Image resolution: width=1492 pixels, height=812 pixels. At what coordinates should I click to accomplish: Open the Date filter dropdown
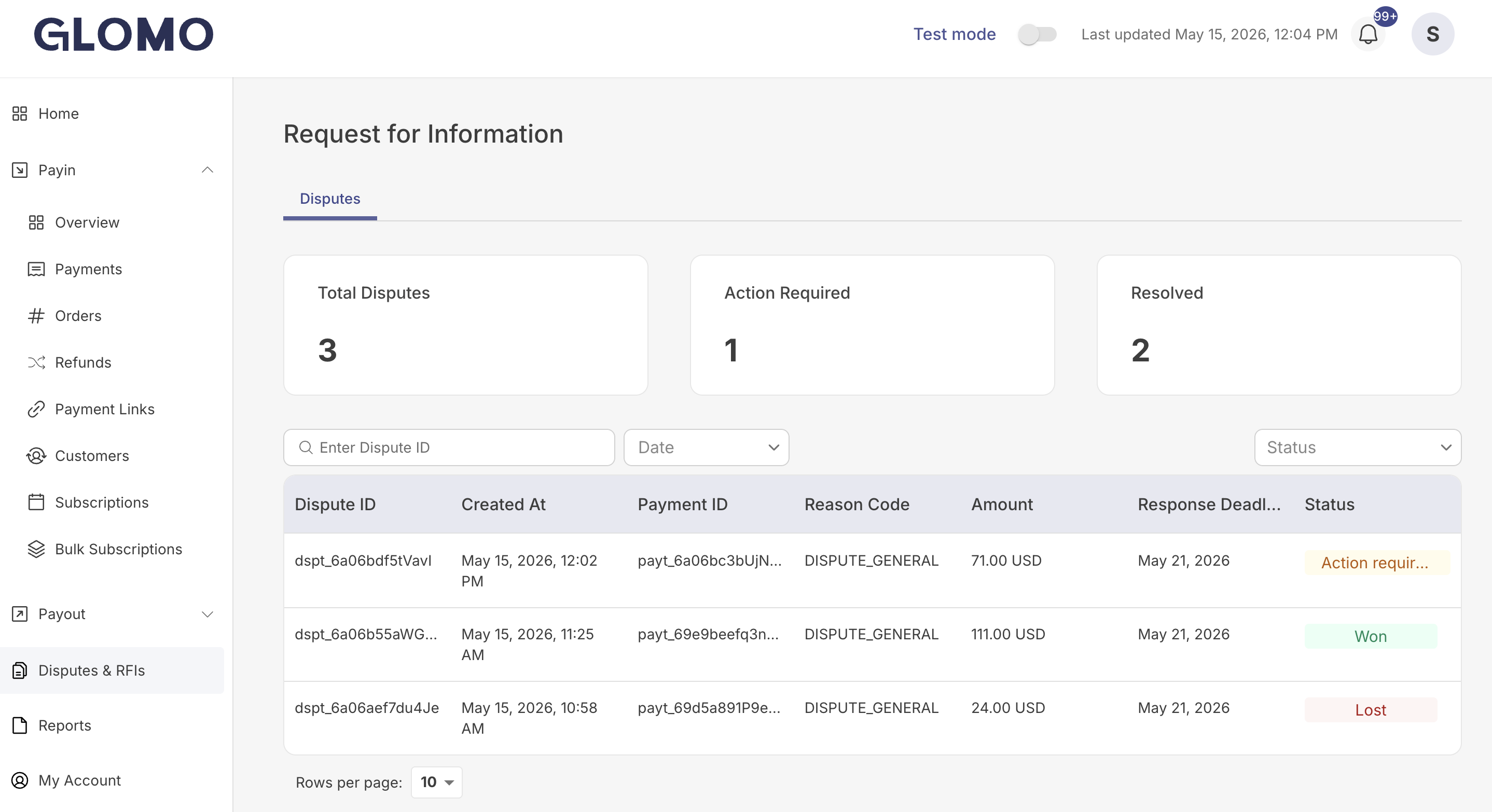coord(706,447)
